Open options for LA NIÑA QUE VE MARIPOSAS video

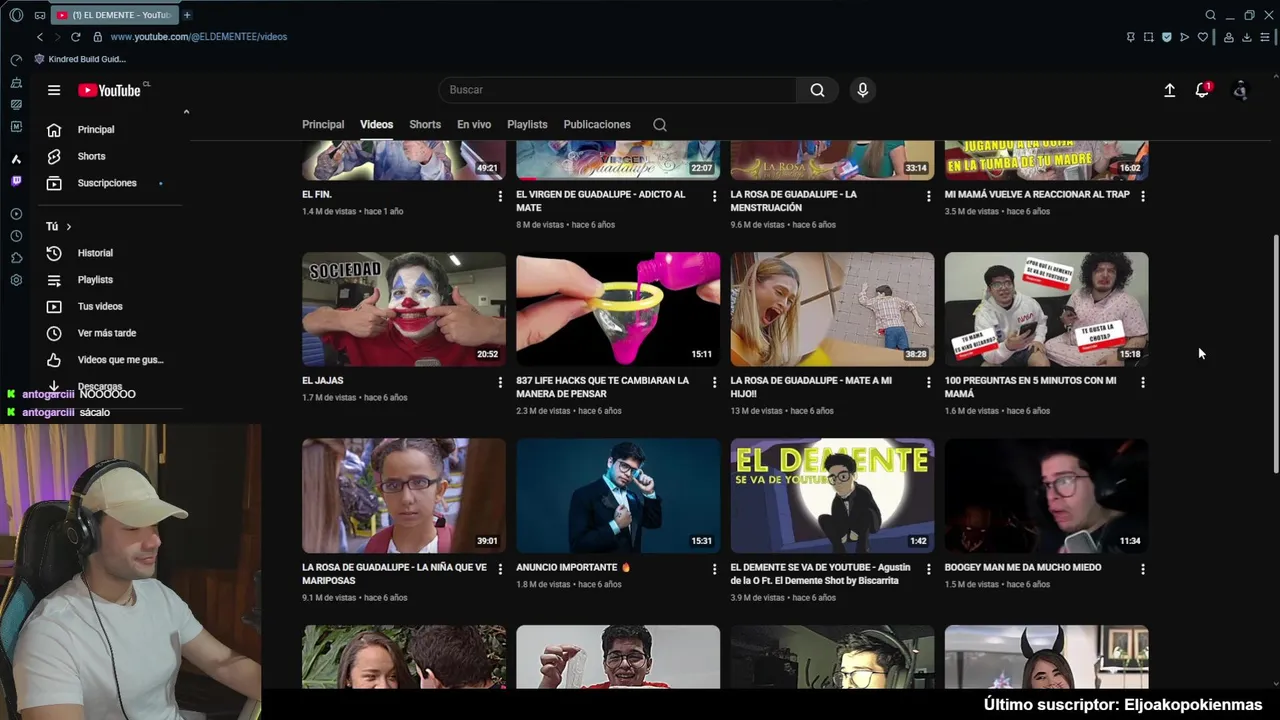pyautogui.click(x=500, y=569)
